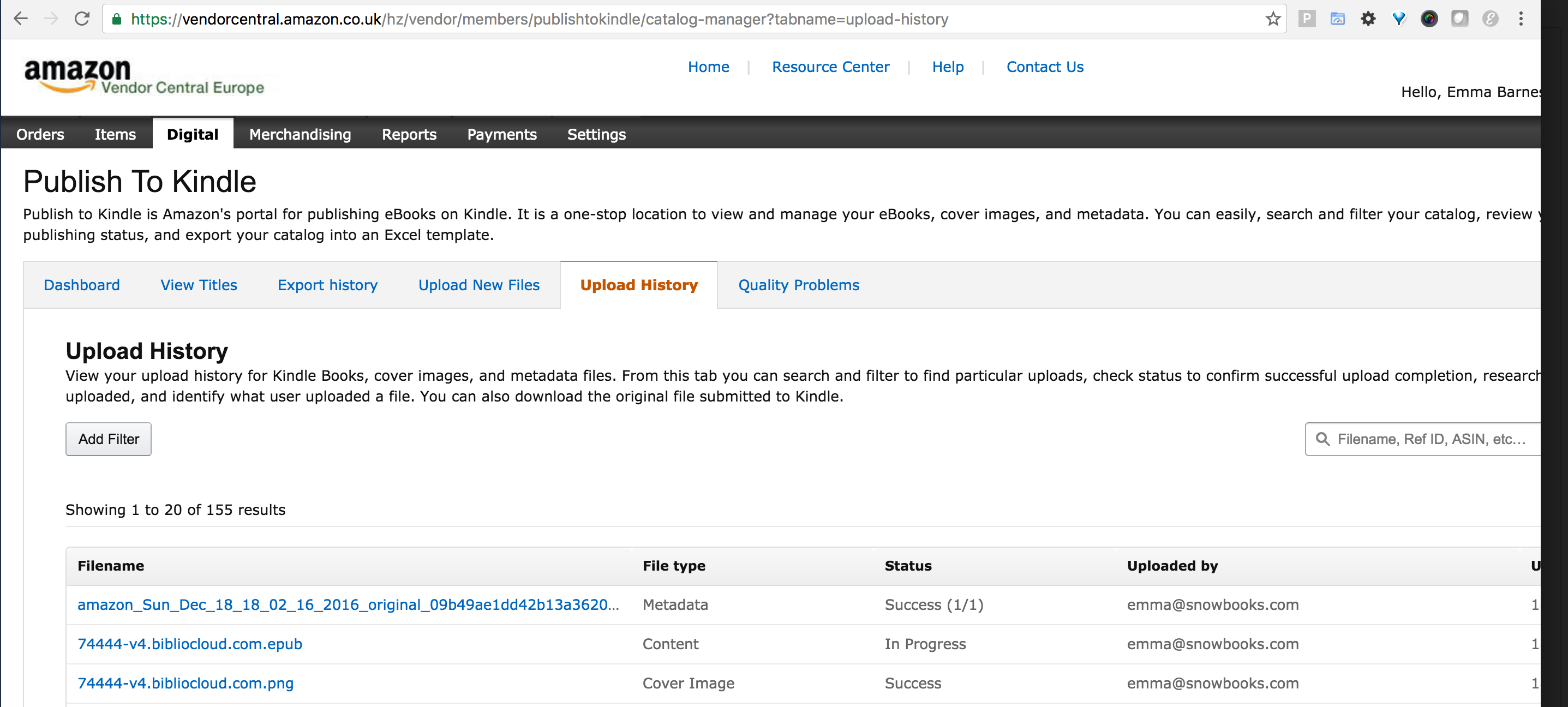Click the Resource Center link
Viewport: 1568px width, 707px height.
830,67
